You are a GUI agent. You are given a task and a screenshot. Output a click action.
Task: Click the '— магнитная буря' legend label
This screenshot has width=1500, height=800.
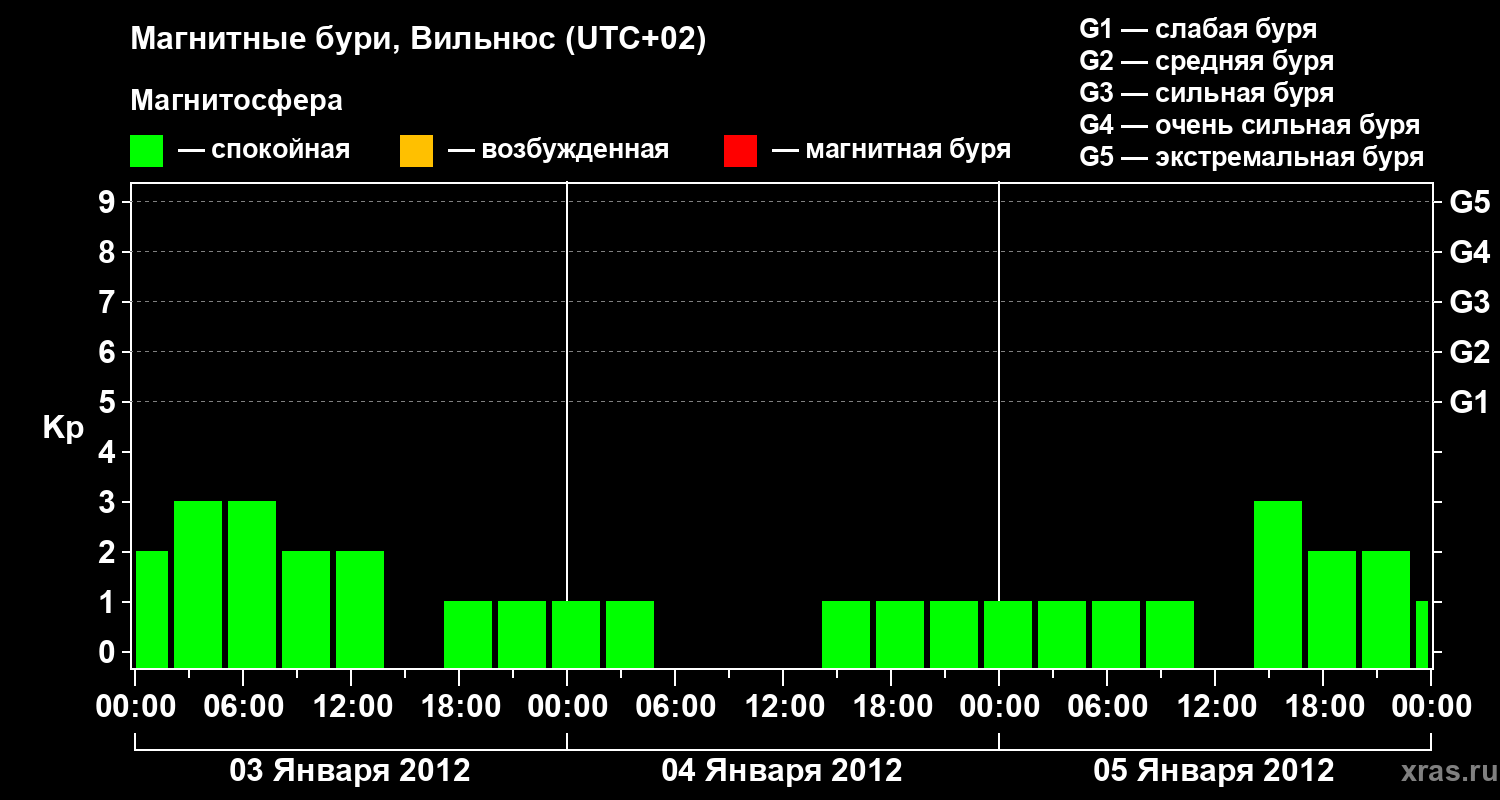[892, 150]
